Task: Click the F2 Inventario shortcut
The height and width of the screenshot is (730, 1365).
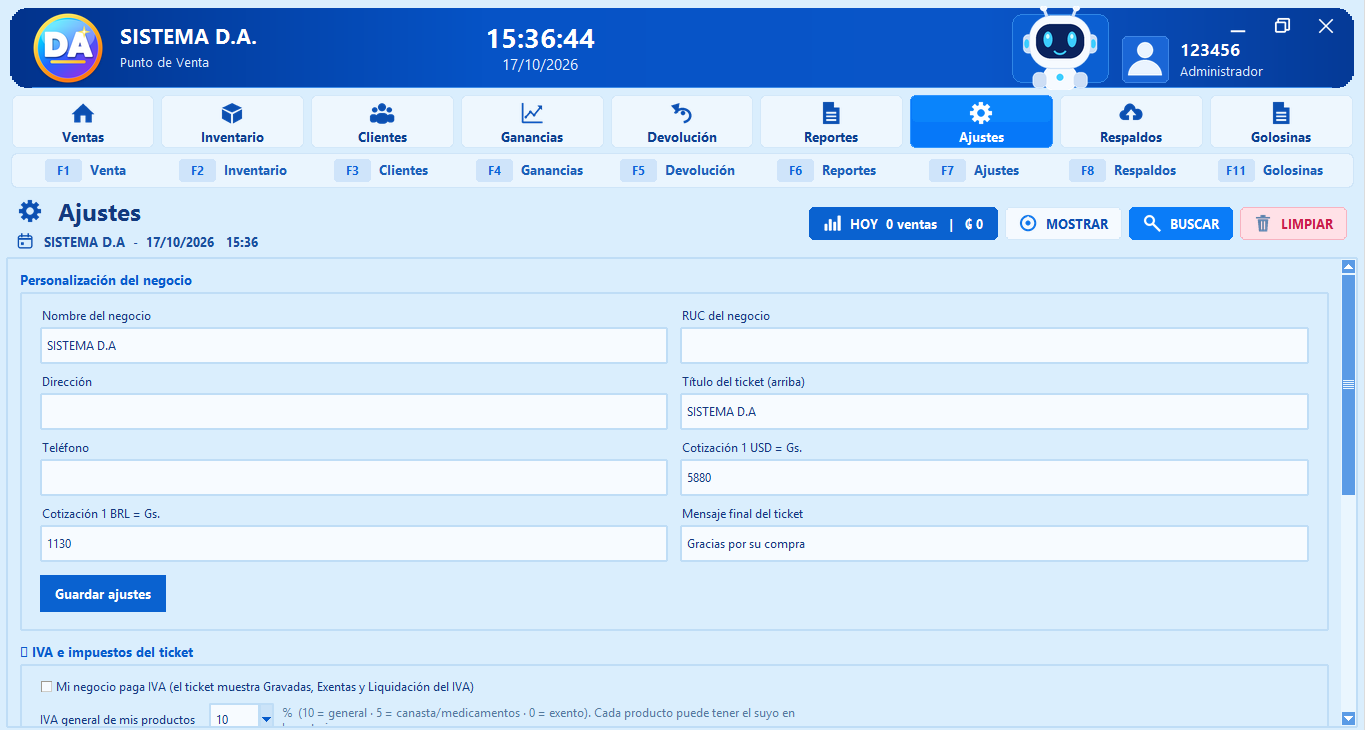Action: (233, 171)
